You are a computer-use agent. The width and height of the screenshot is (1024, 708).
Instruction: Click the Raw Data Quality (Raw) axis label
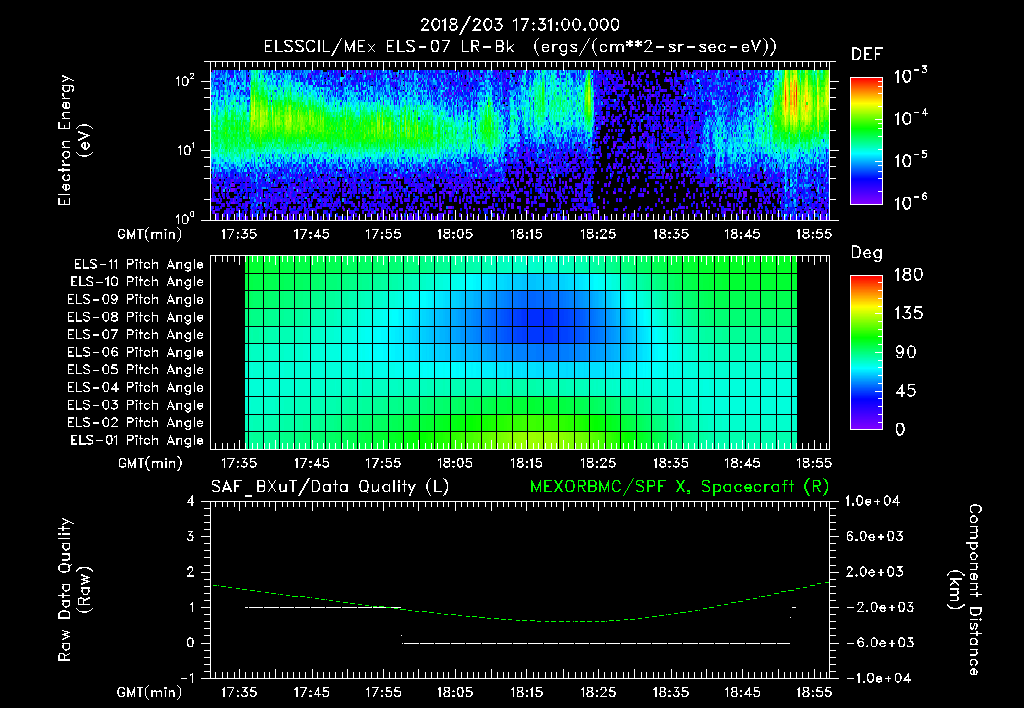74,590
